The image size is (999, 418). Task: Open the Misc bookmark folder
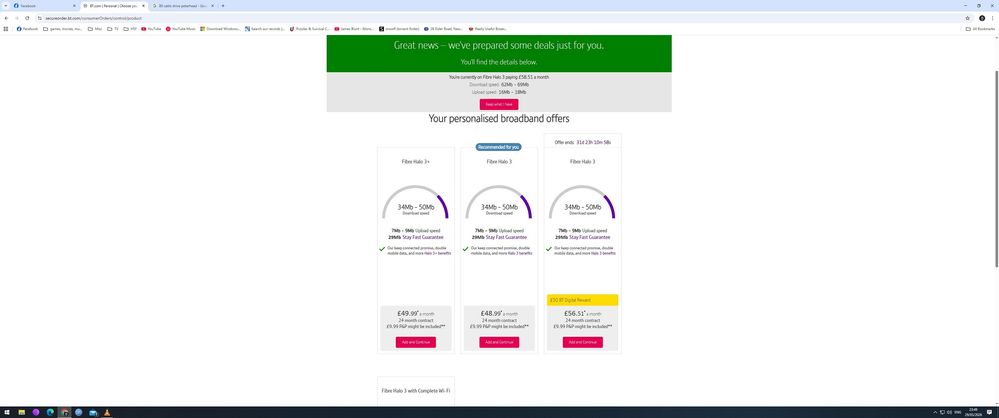[x=95, y=29]
